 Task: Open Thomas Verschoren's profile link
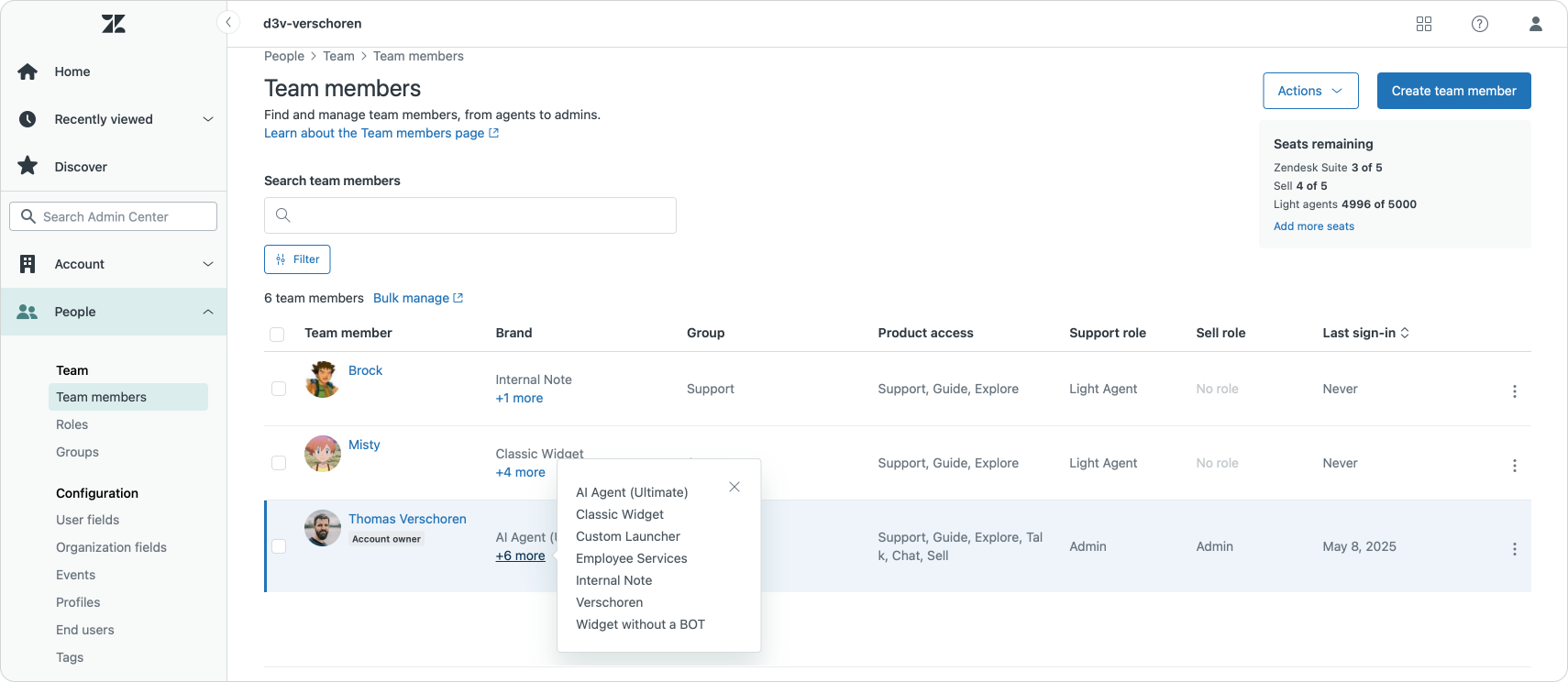click(x=407, y=519)
